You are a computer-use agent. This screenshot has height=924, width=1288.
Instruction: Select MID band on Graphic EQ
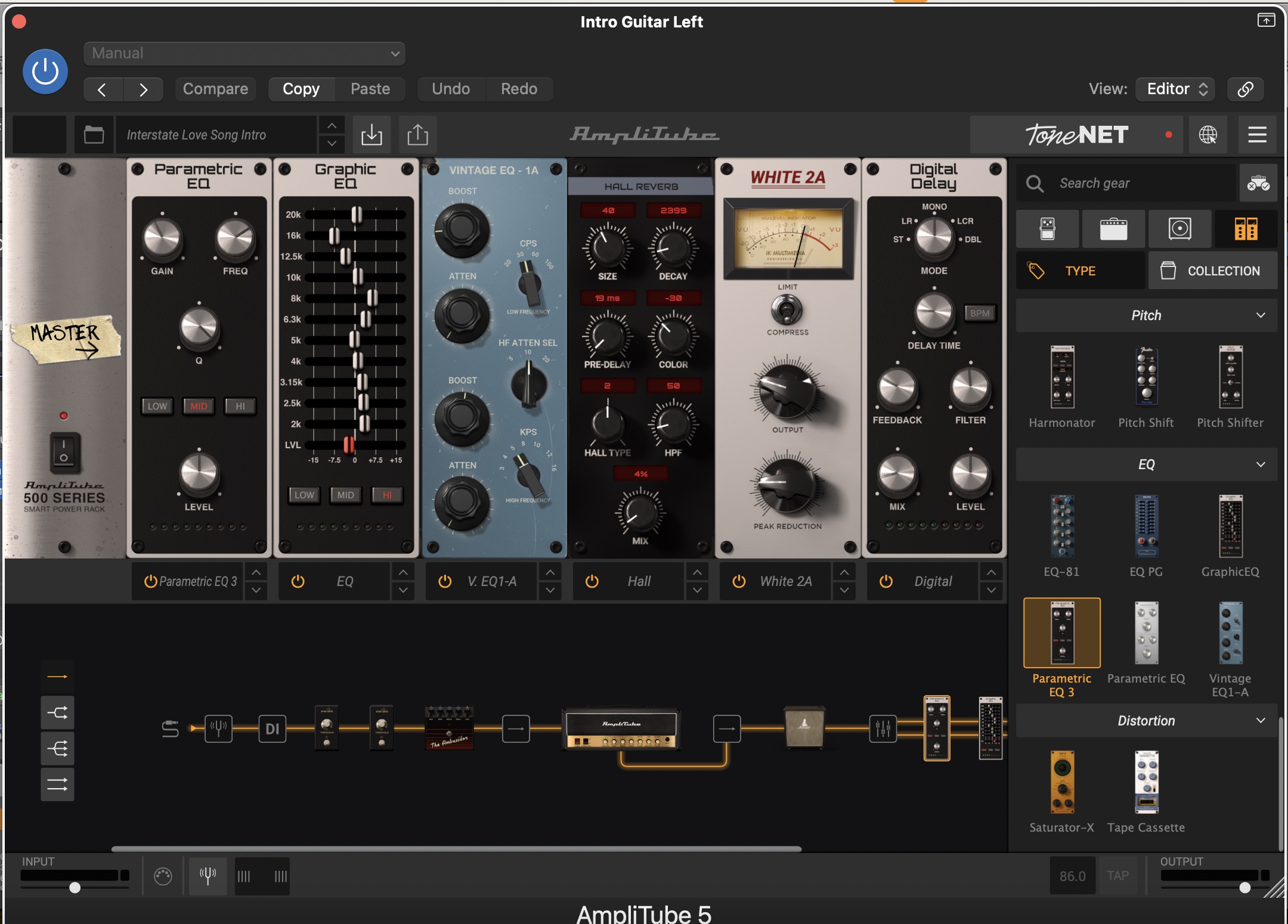345,495
